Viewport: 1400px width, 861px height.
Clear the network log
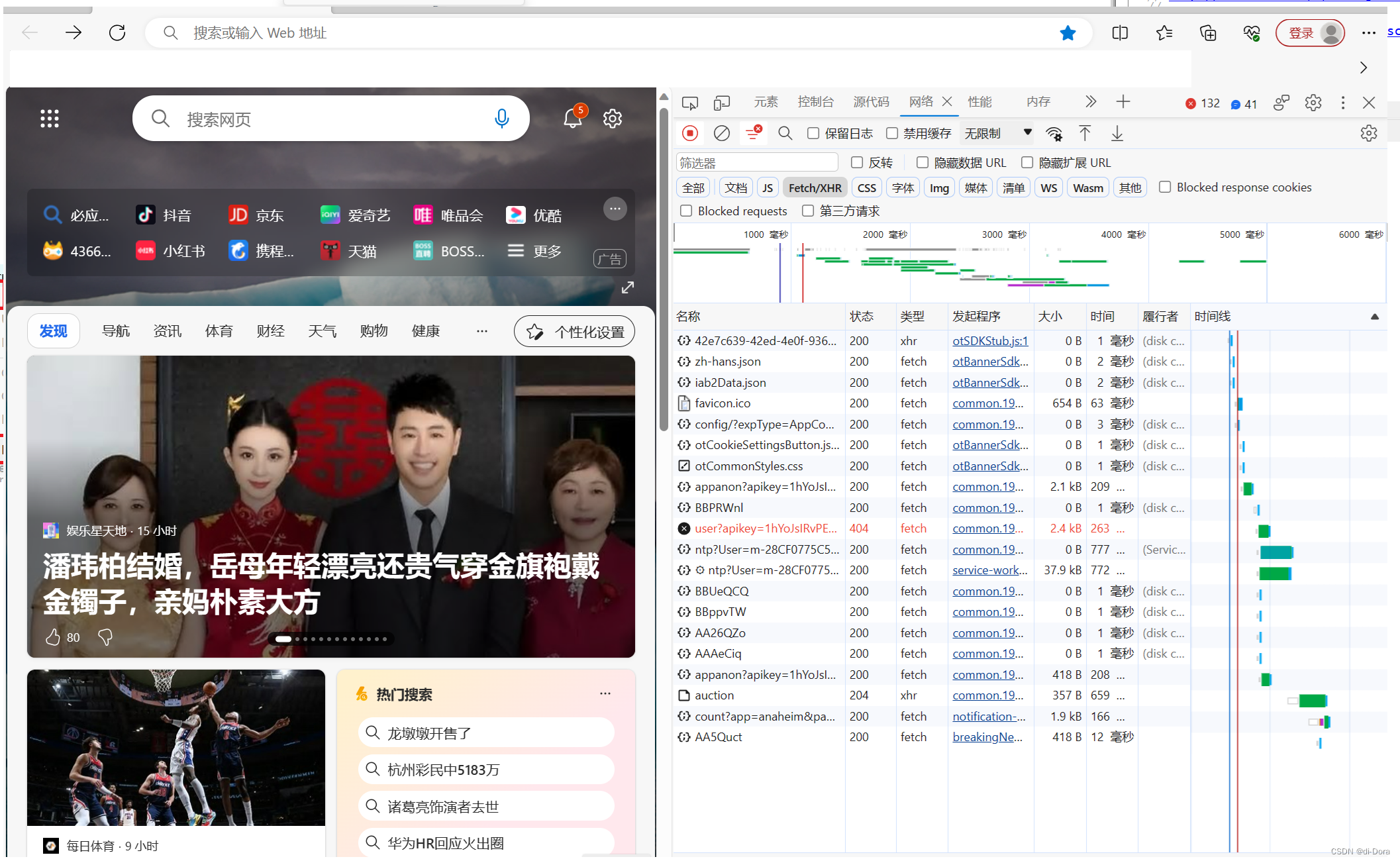point(722,134)
